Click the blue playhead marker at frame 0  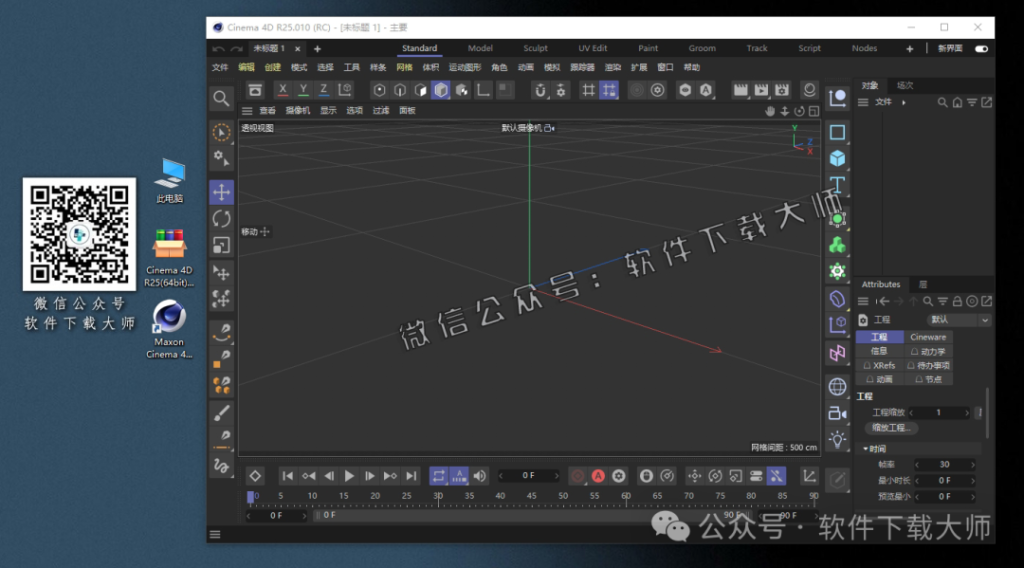tap(250, 497)
